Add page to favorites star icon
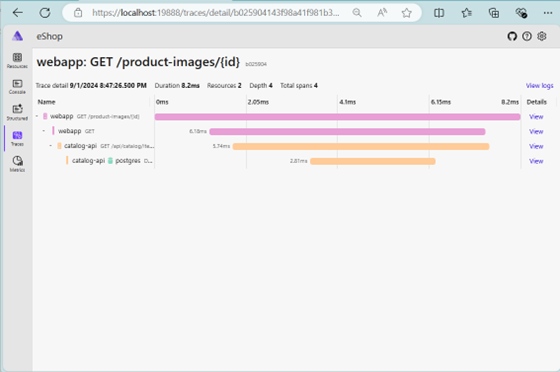 pyautogui.click(x=406, y=13)
